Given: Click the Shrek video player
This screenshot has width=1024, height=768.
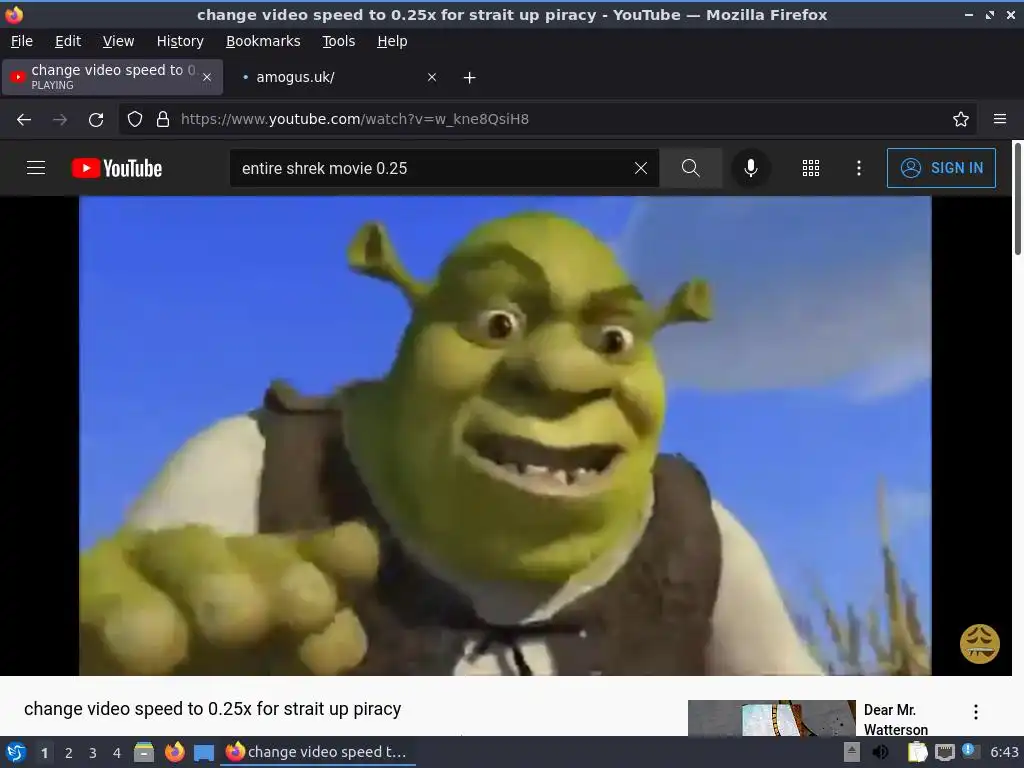Looking at the screenshot, I should [505, 436].
